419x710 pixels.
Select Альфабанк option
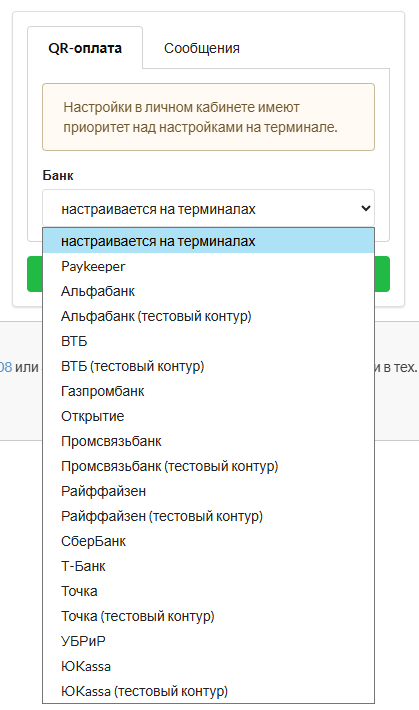pos(208,291)
